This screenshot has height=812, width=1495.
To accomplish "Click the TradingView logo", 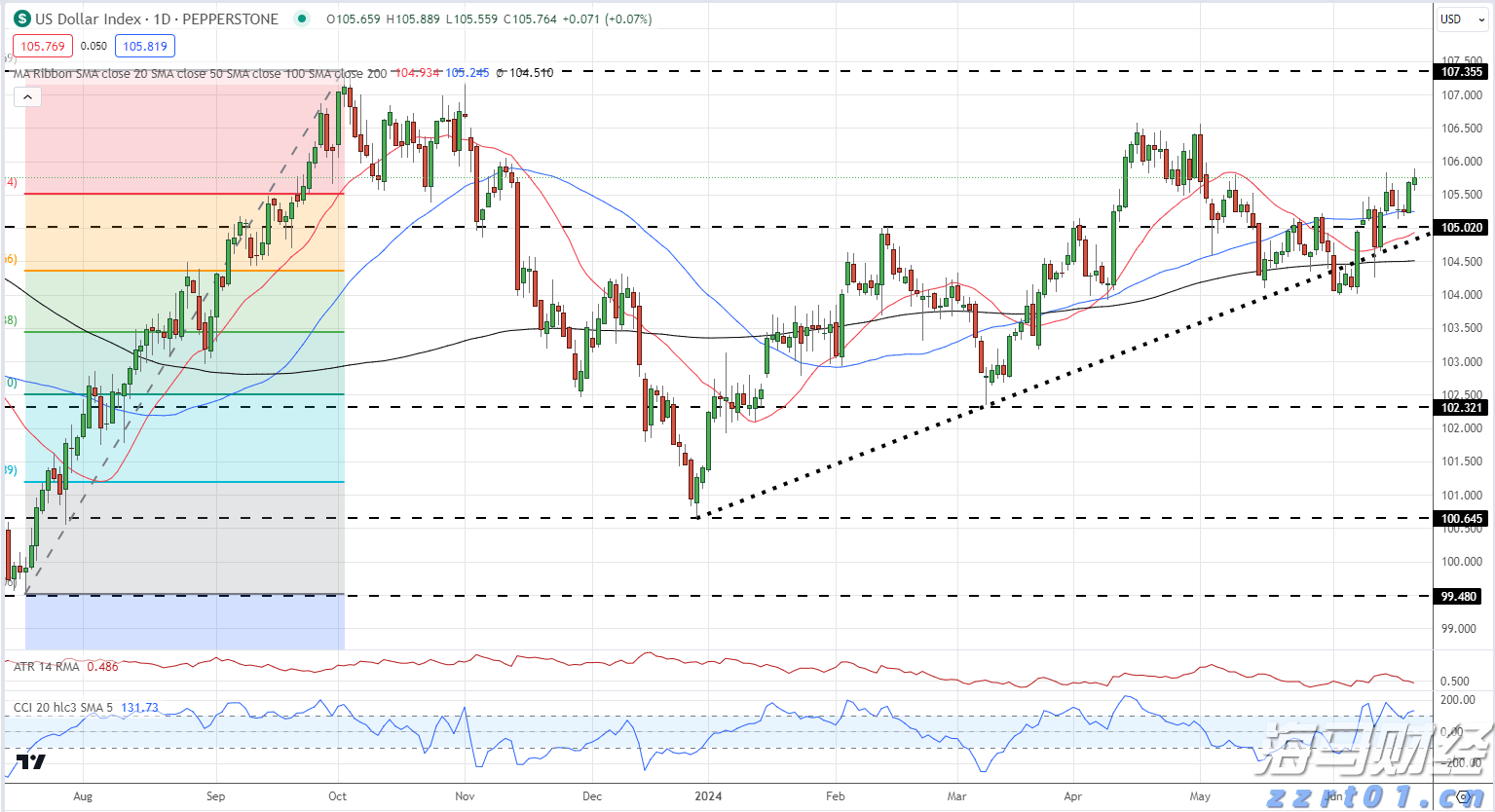I will point(30,761).
